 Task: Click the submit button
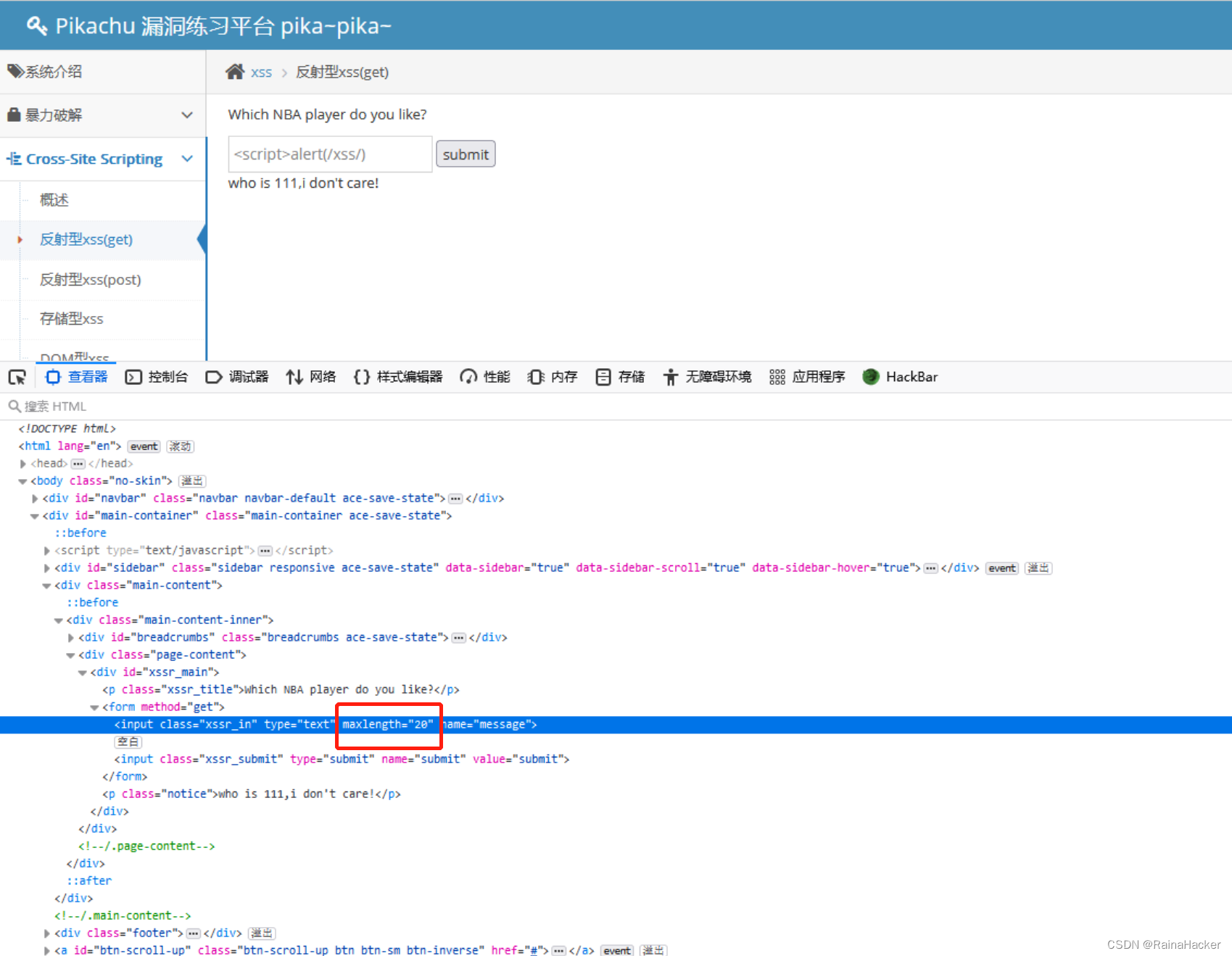click(466, 154)
